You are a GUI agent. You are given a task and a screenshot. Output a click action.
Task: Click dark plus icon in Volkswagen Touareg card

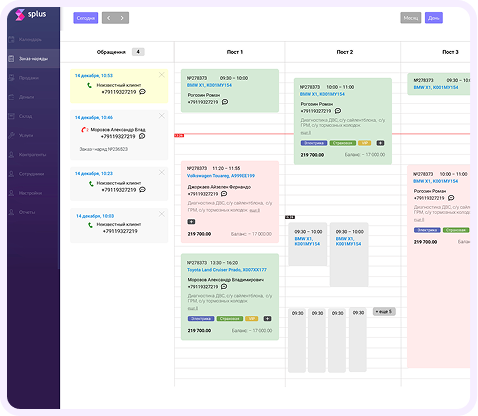pyautogui.click(x=191, y=222)
